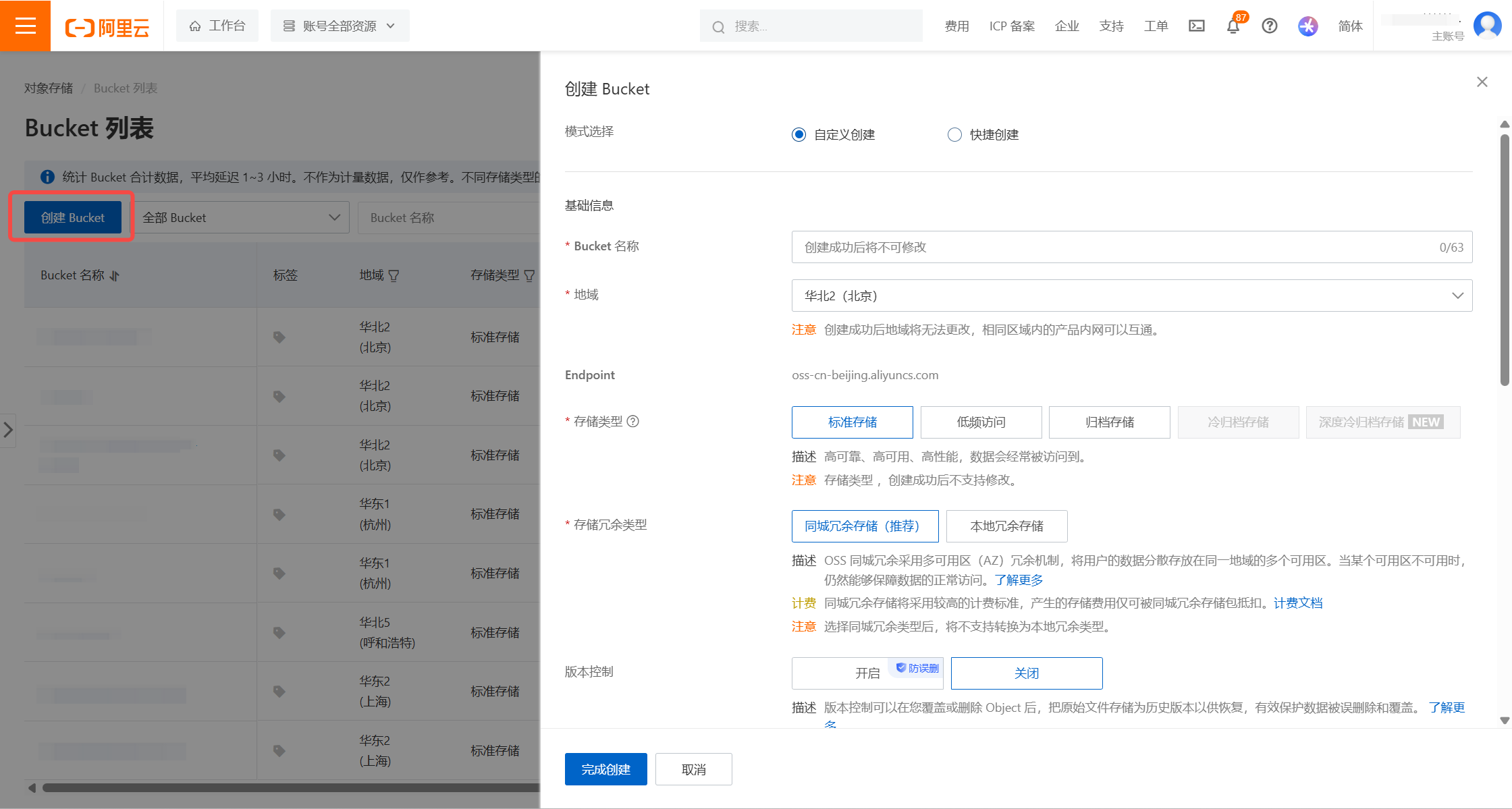The height and width of the screenshot is (809, 1512).
Task: Open the AI assistant icon
Action: point(1307,26)
